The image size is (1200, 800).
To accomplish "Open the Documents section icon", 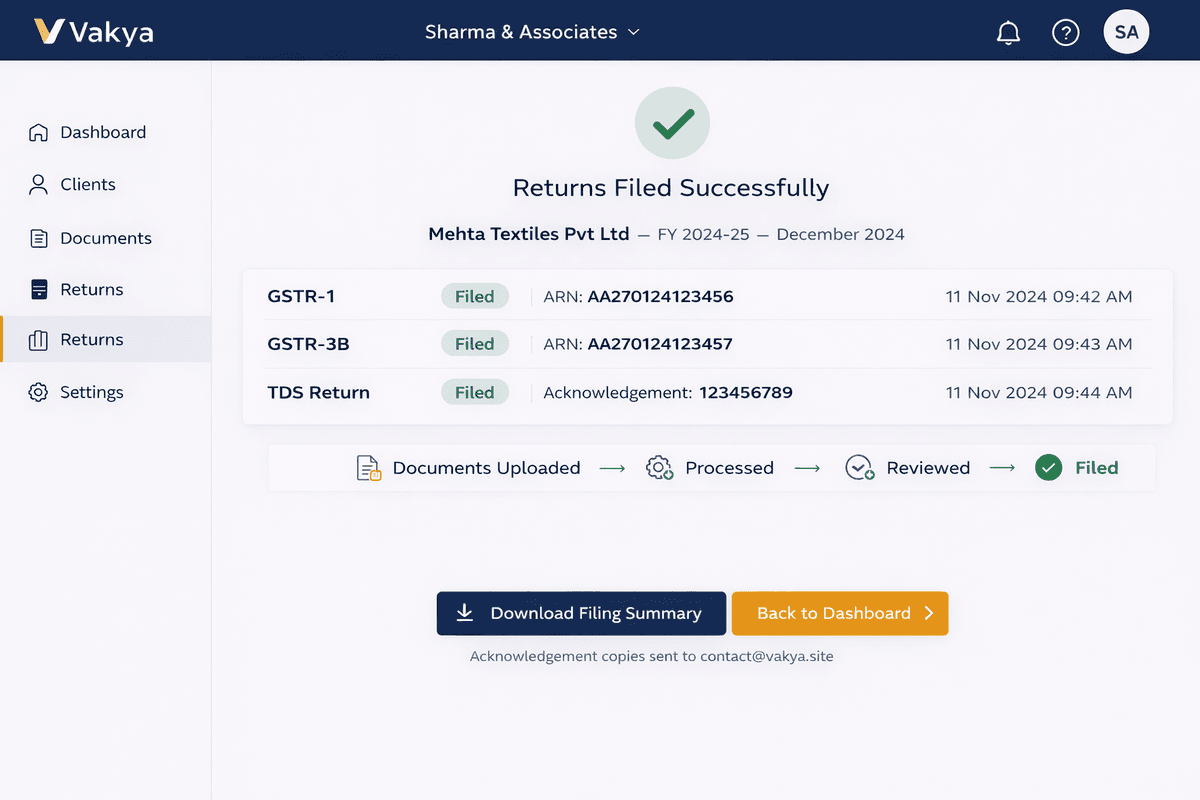I will pyautogui.click(x=38, y=238).
